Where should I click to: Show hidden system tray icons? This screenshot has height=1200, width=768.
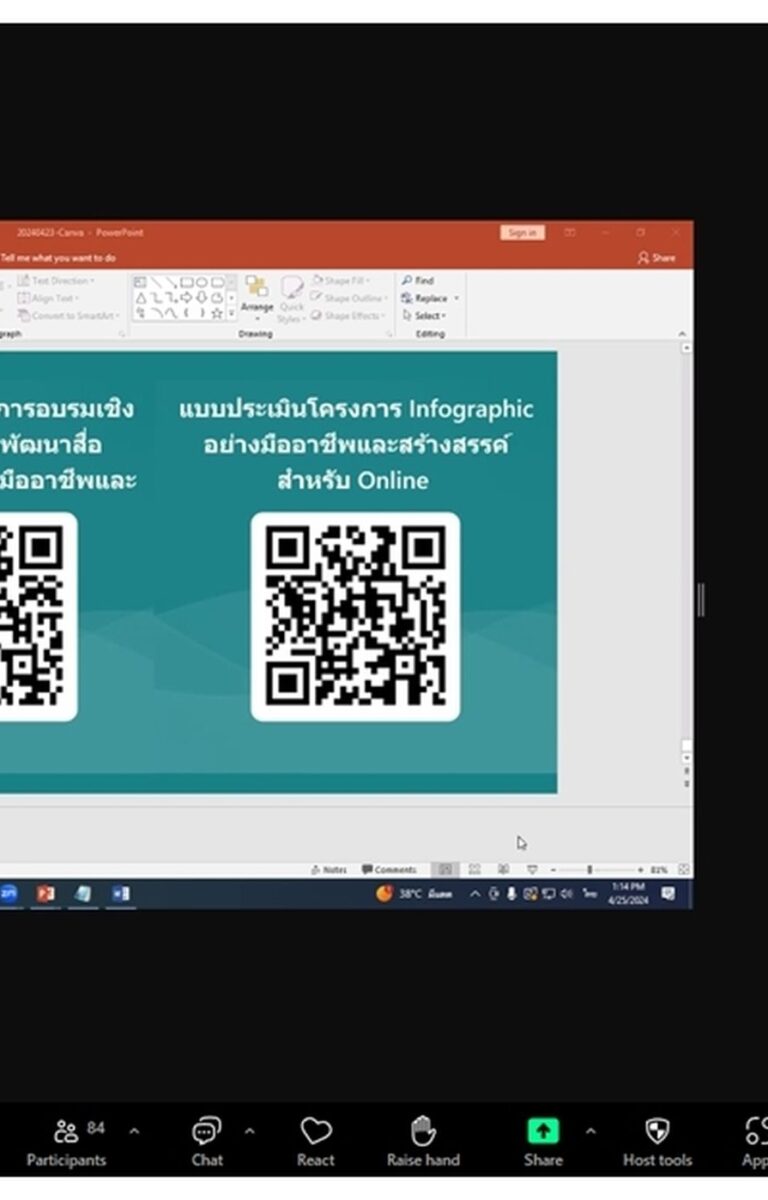(475, 894)
